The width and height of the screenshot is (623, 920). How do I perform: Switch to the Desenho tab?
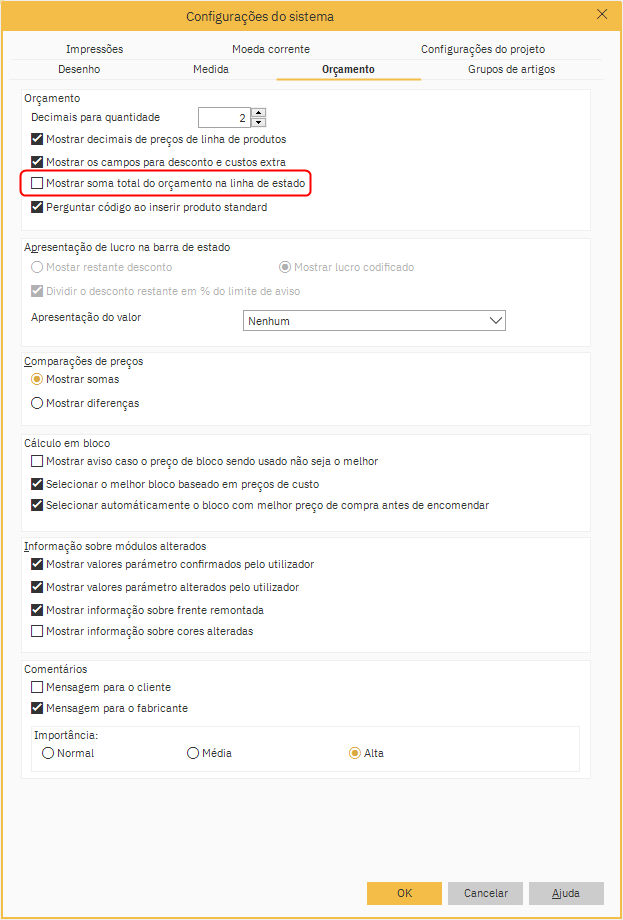79,70
